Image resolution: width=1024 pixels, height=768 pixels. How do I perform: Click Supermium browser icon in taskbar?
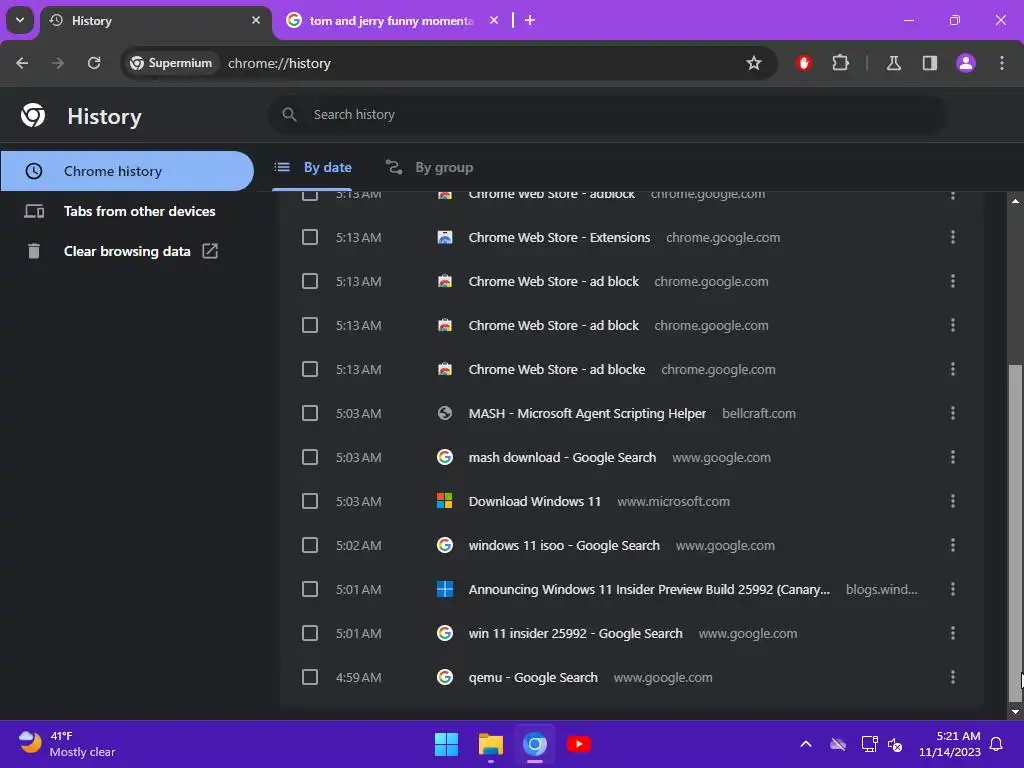tap(534, 744)
